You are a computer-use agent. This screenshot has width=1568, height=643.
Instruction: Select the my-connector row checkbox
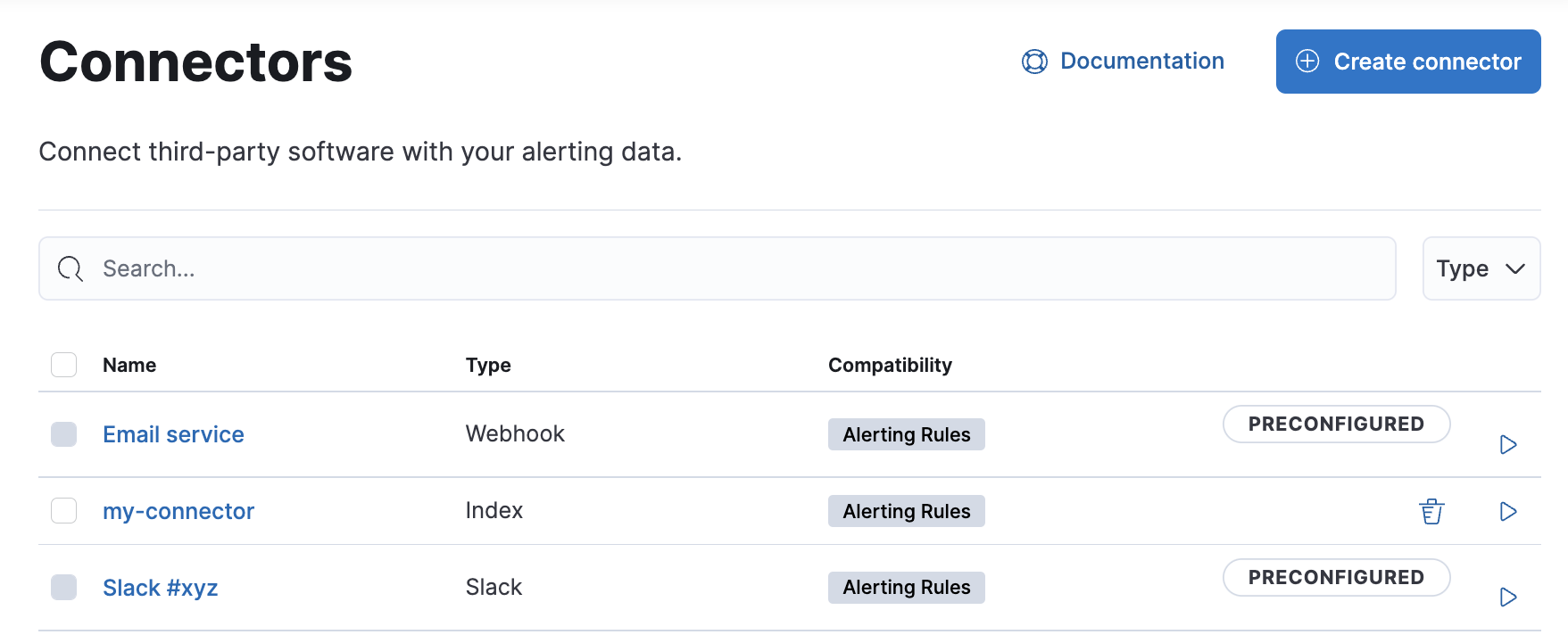63,511
